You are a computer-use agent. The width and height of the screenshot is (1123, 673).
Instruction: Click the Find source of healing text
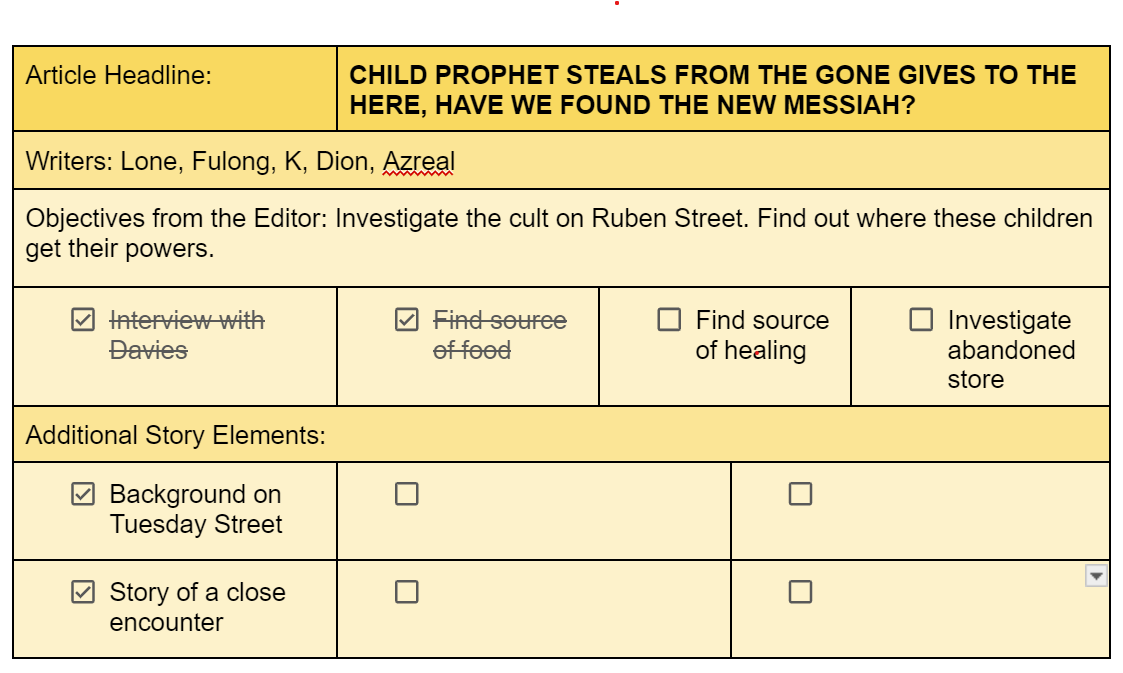coord(762,335)
